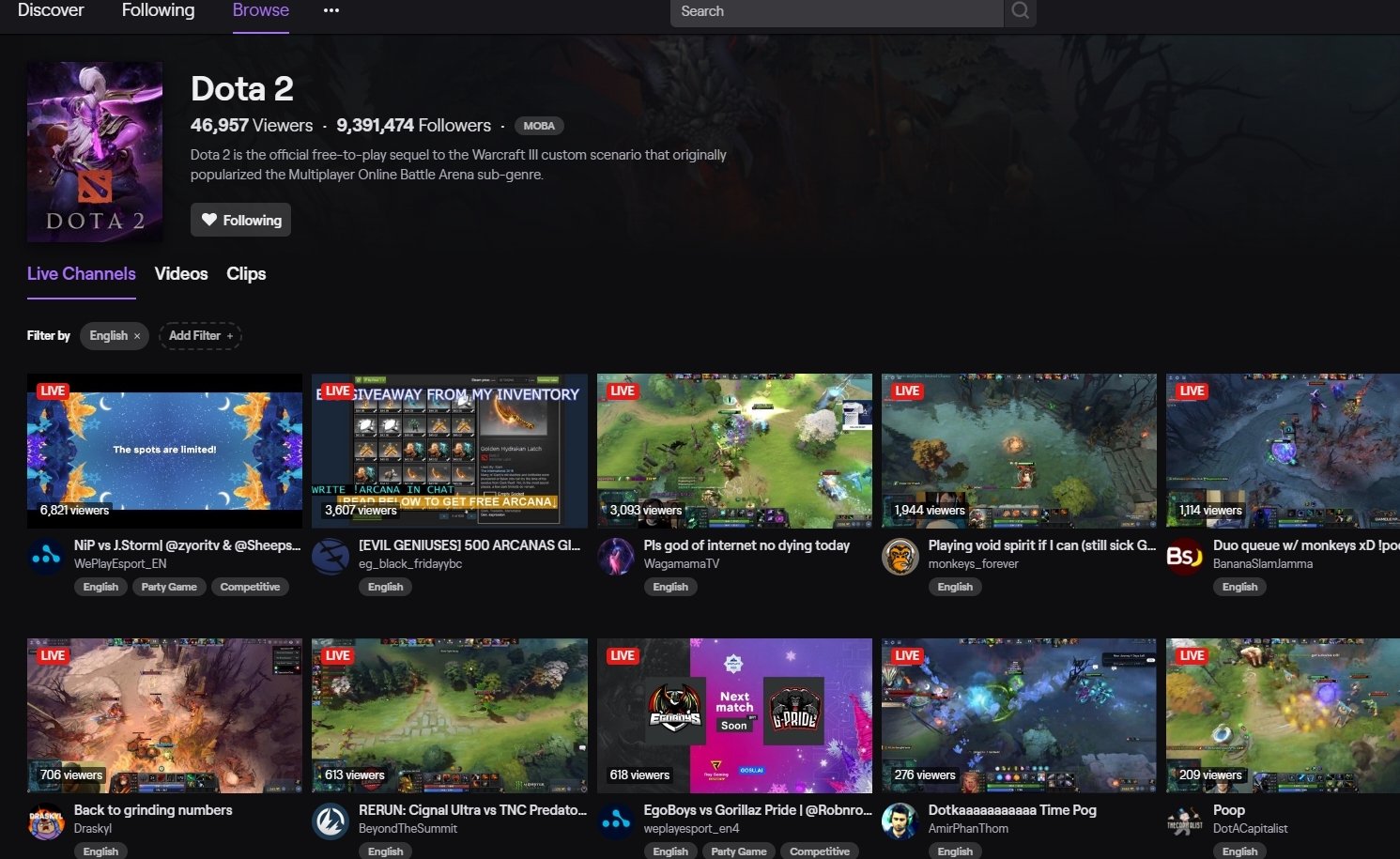The height and width of the screenshot is (859, 1400).
Task: Click the Competitive tag under WePlayEsport_EN
Action: coord(250,587)
